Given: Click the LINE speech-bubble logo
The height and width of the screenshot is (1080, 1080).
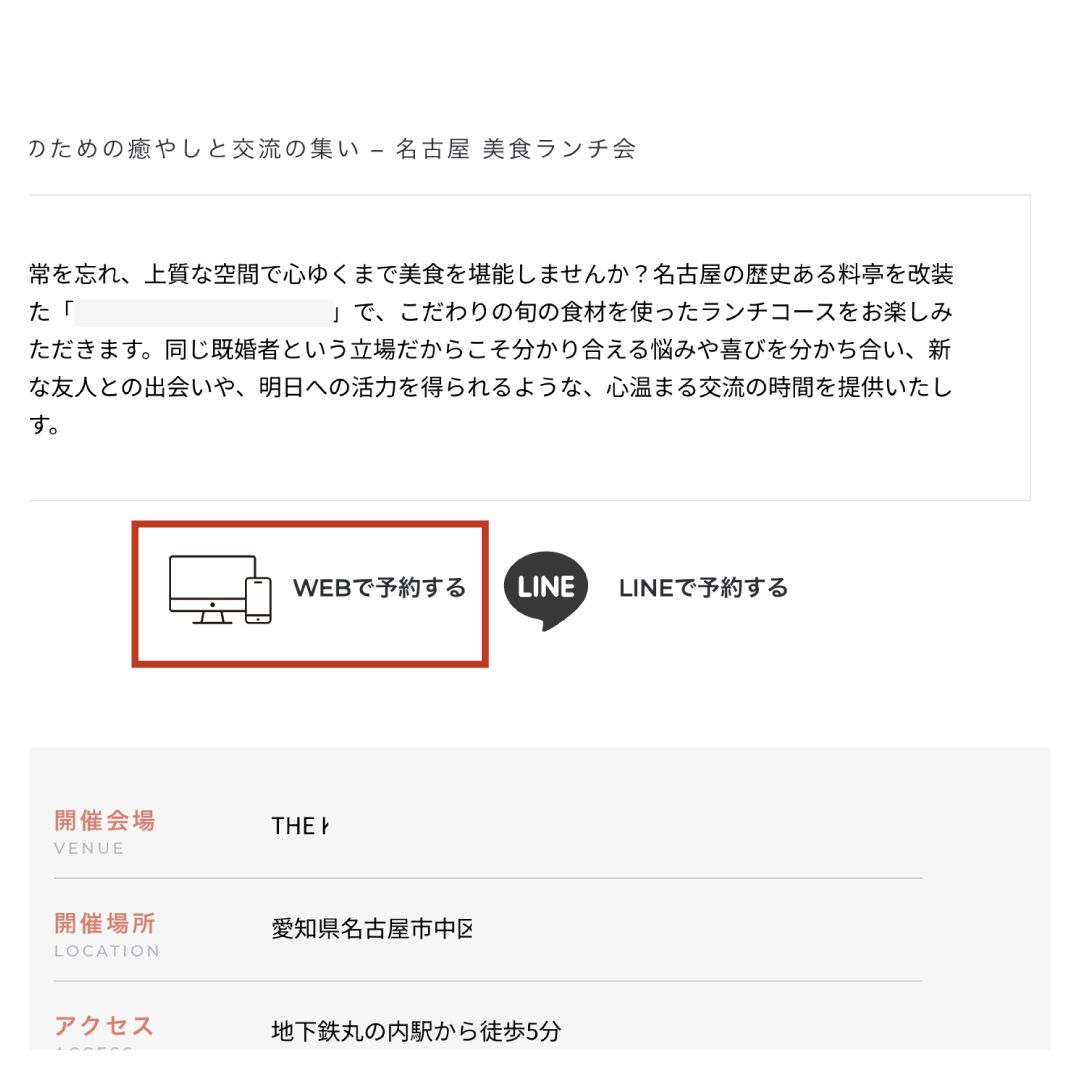Looking at the screenshot, I should 545,589.
